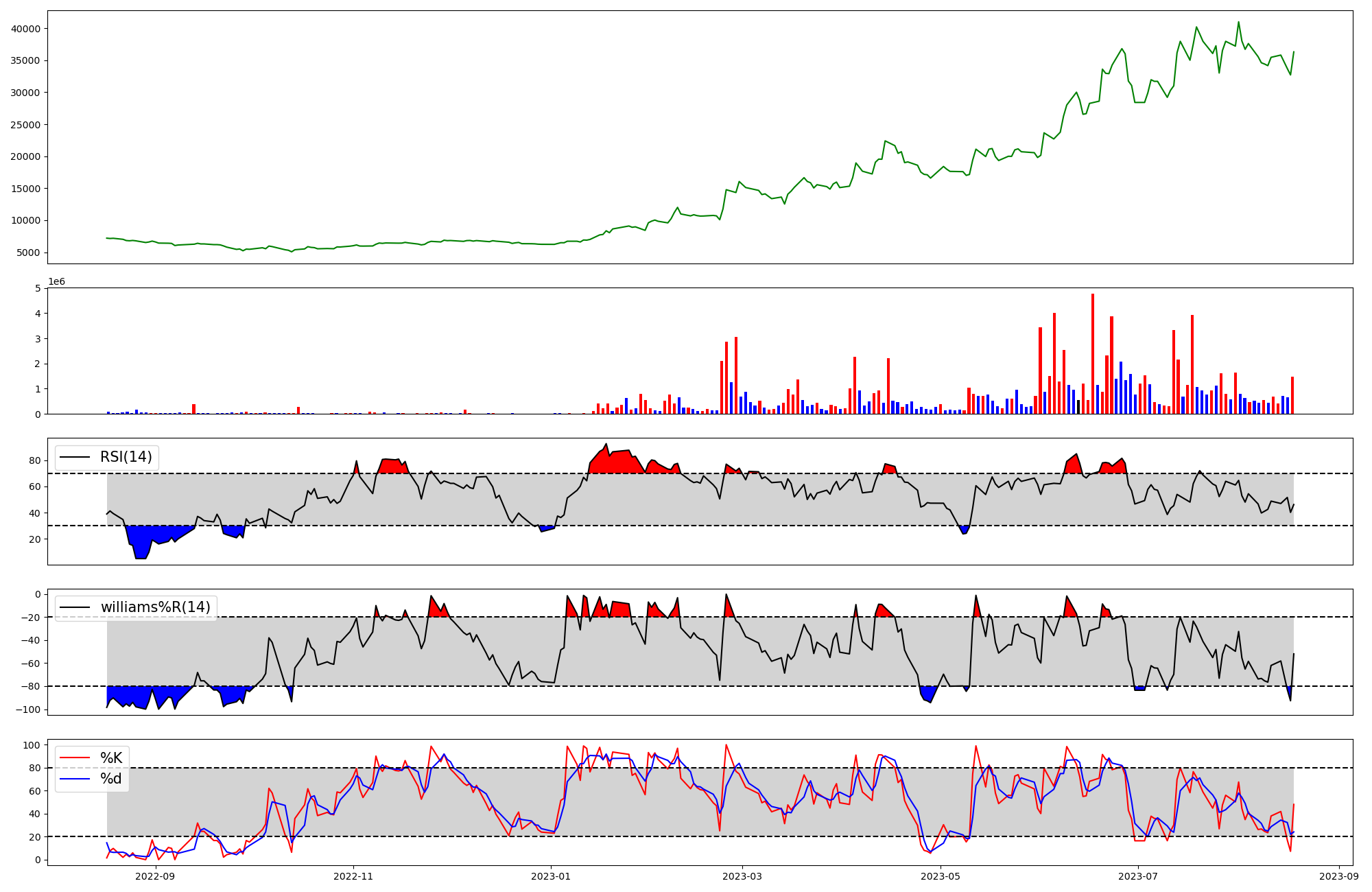Click the 1e6 volume scale label
The width and height of the screenshot is (1372, 892).
click(56, 282)
